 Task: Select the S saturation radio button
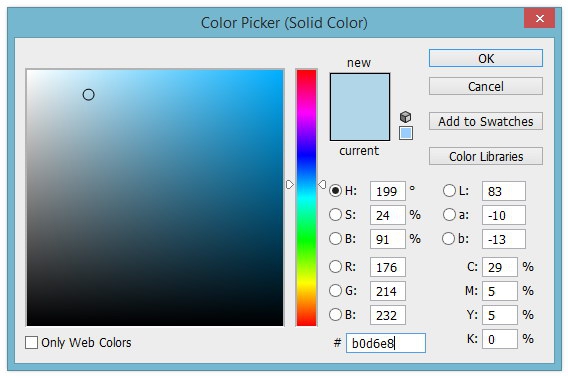click(335, 215)
